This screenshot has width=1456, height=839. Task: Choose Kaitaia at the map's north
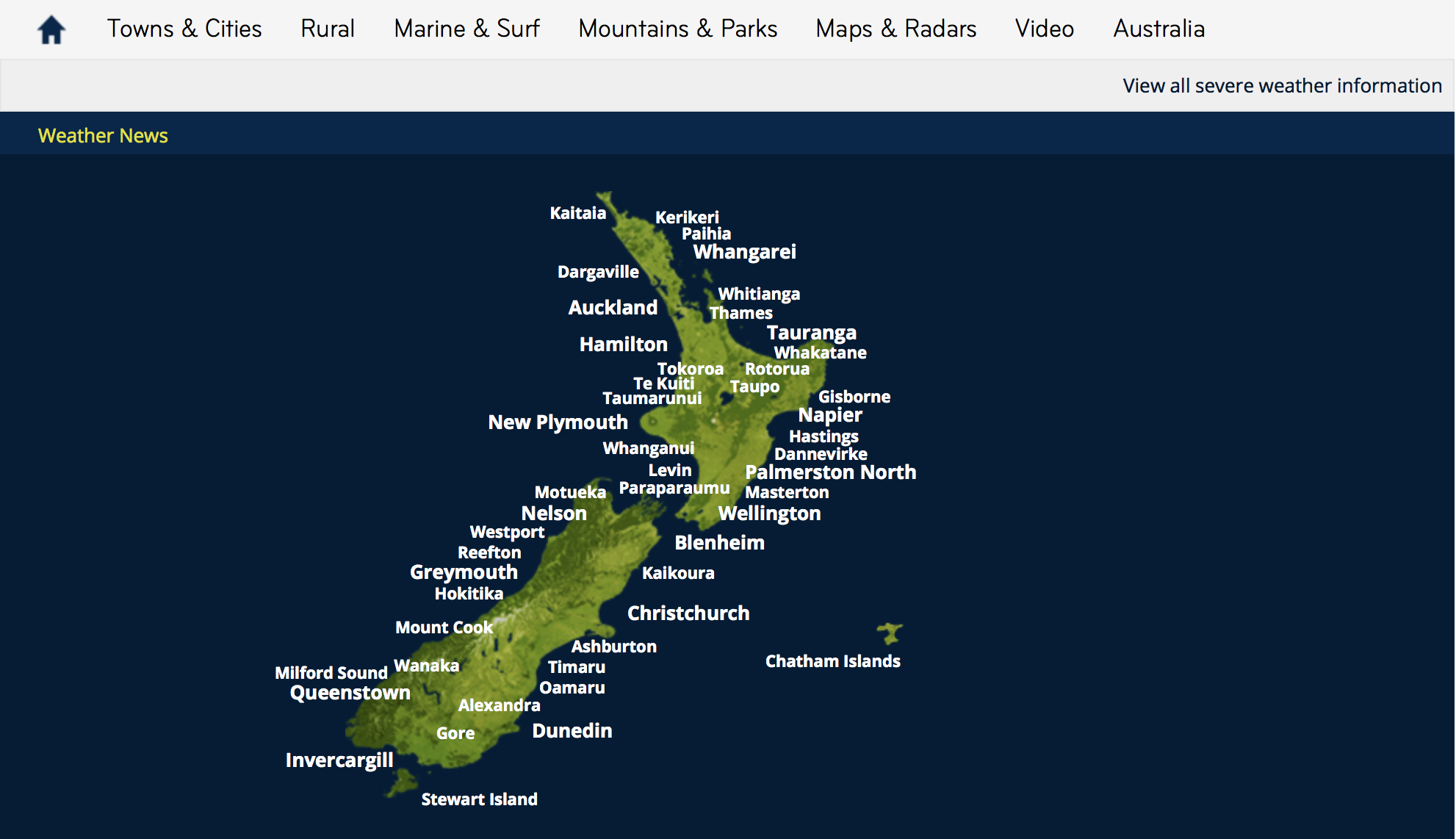tap(577, 213)
